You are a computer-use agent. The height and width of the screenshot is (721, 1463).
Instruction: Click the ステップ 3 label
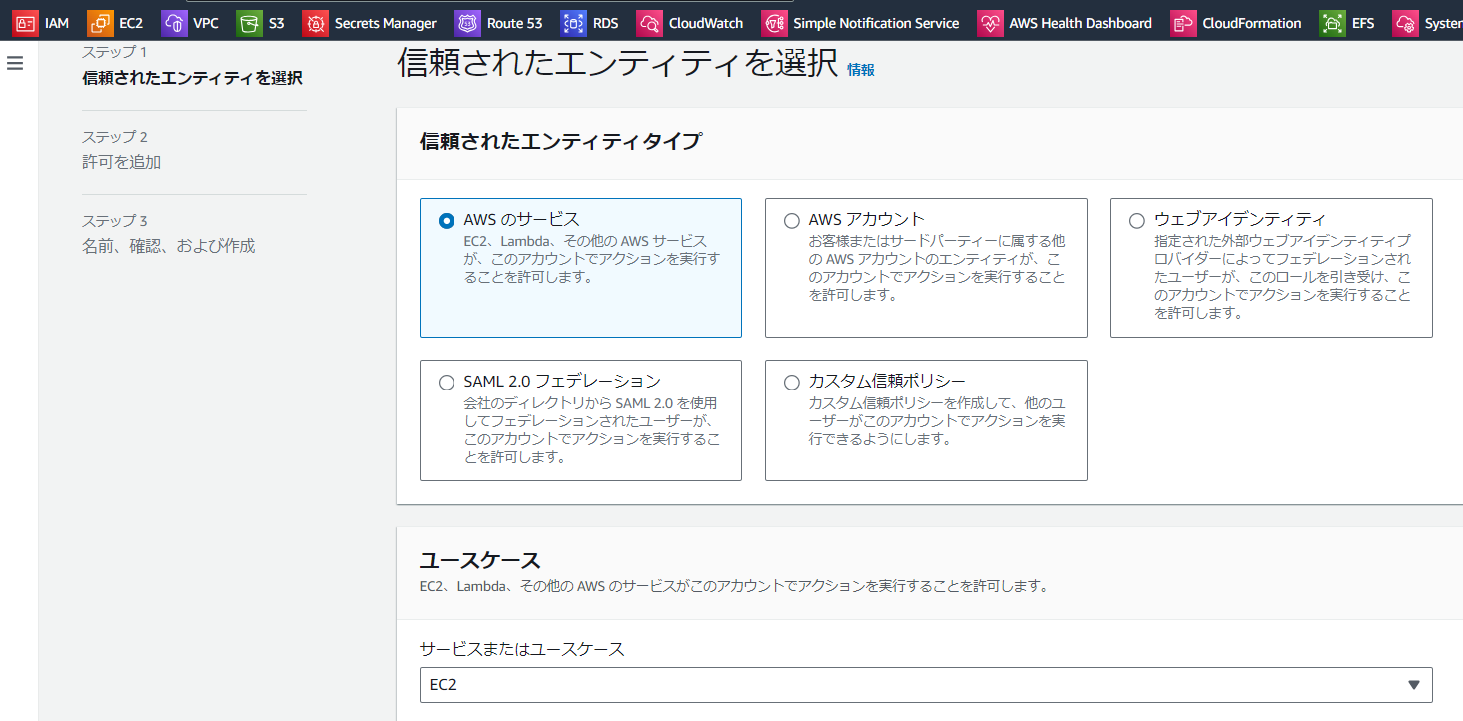[x=115, y=221]
